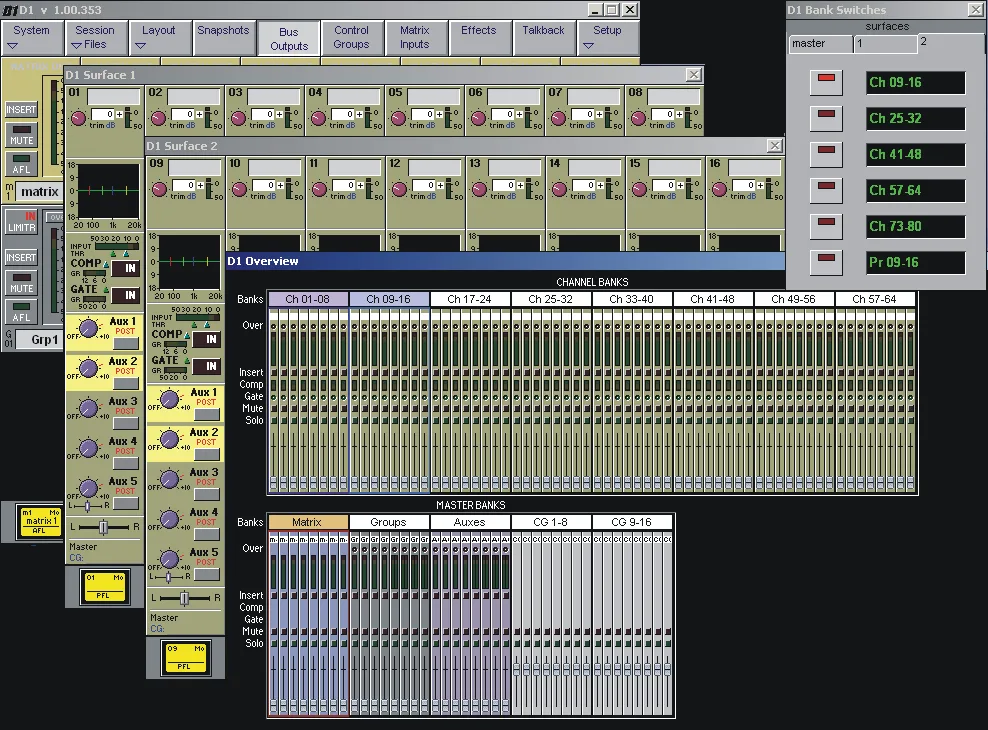The height and width of the screenshot is (730, 988).
Task: Select the master tab in Bank Switches
Action: pyautogui.click(x=820, y=43)
